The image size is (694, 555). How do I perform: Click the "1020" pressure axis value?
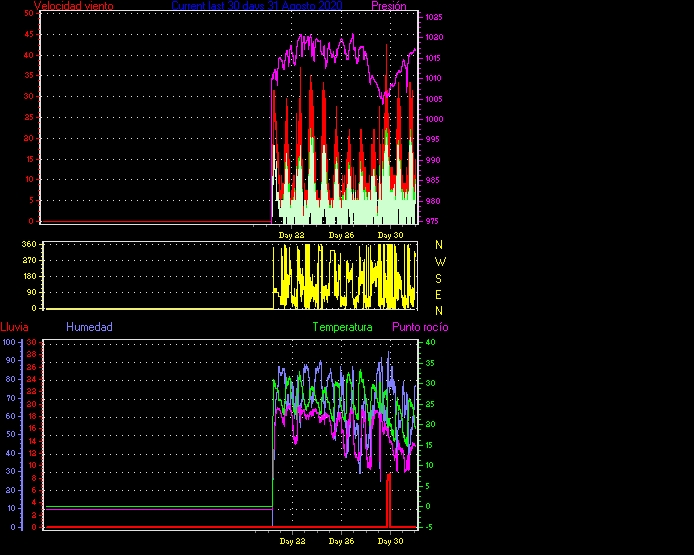tap(434, 38)
